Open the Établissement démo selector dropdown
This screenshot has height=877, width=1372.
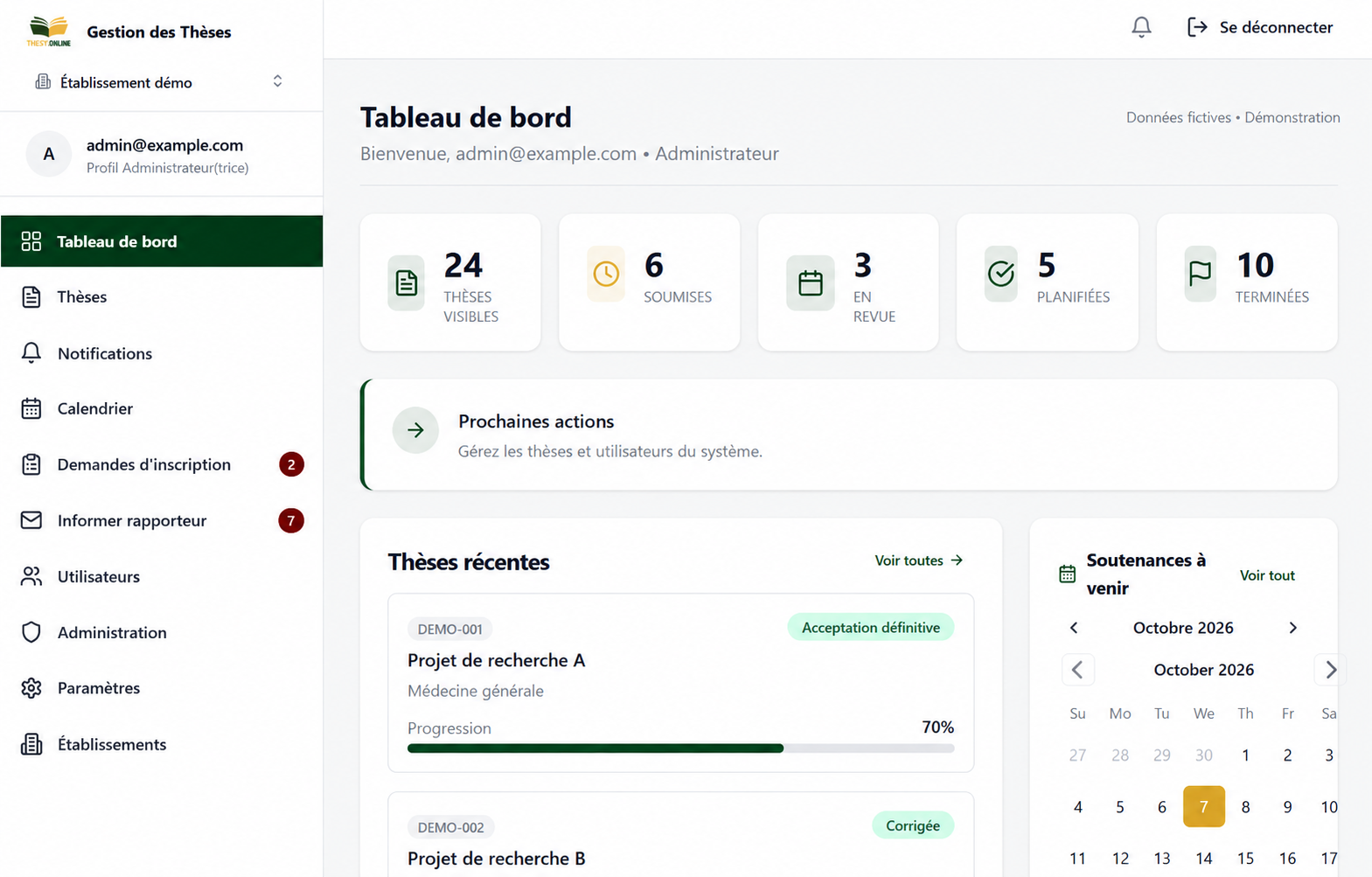pos(161,81)
